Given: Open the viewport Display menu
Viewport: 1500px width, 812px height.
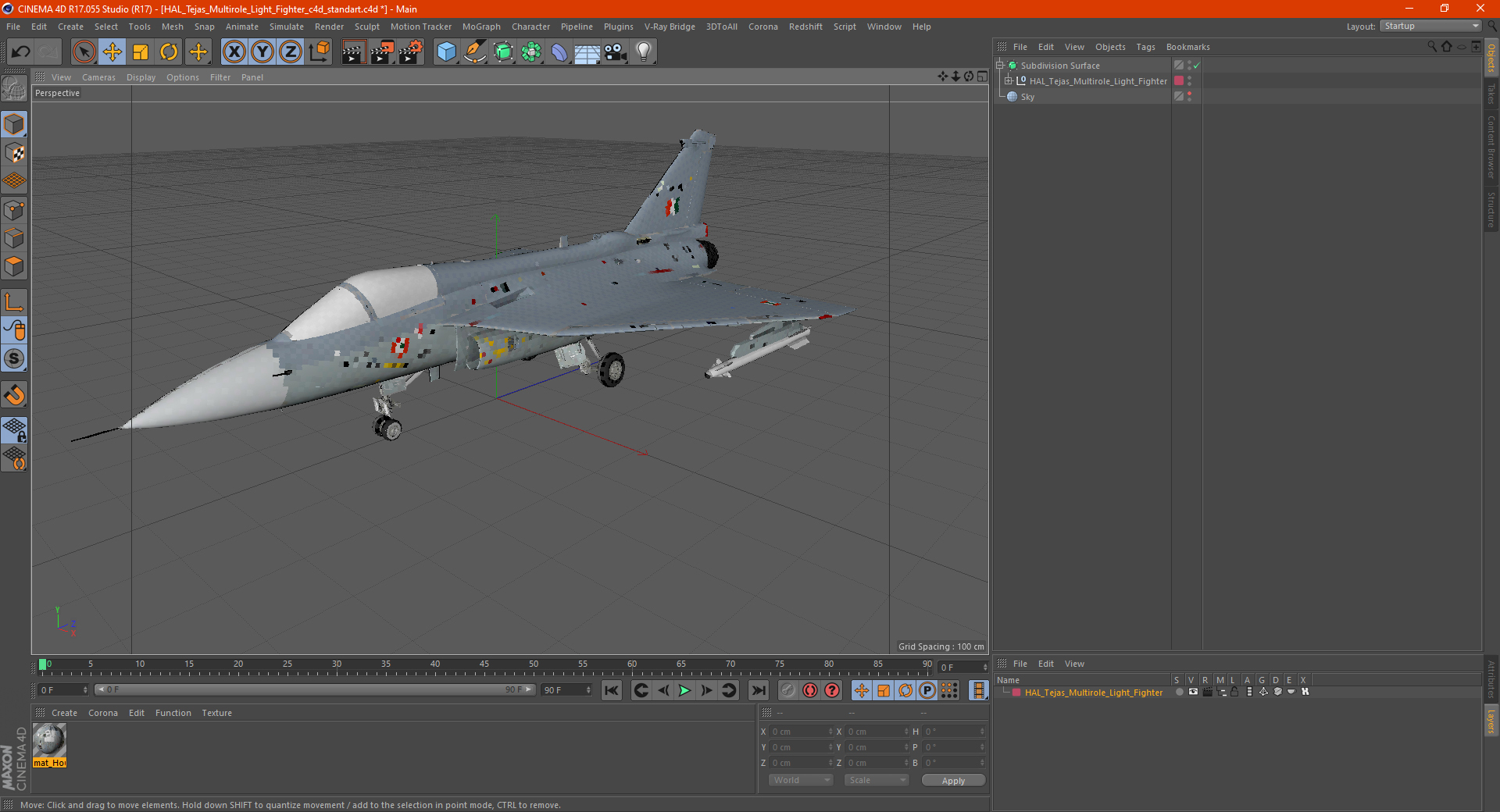Looking at the screenshot, I should click(141, 77).
